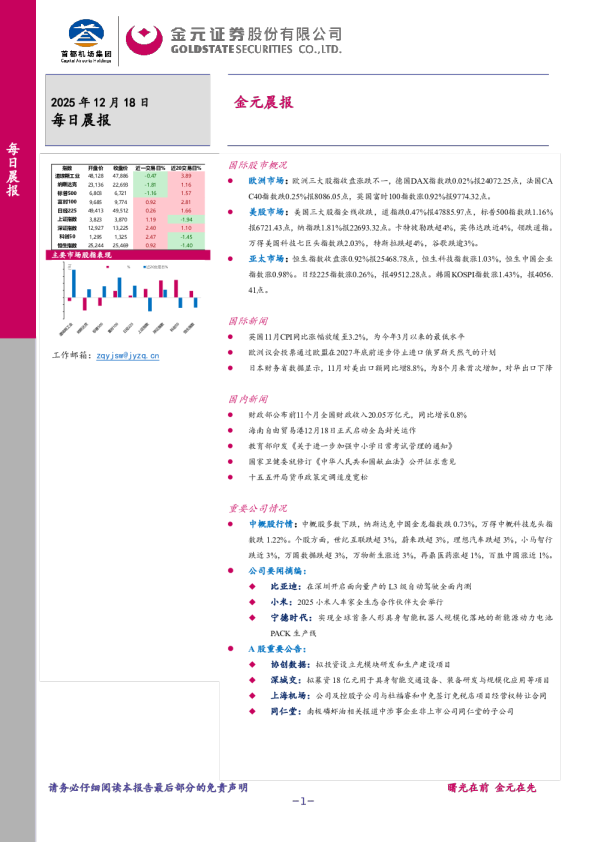Screen dimensions: 595x842
Task: Select the 3.89 cell in the index table
Action: (x=186, y=176)
